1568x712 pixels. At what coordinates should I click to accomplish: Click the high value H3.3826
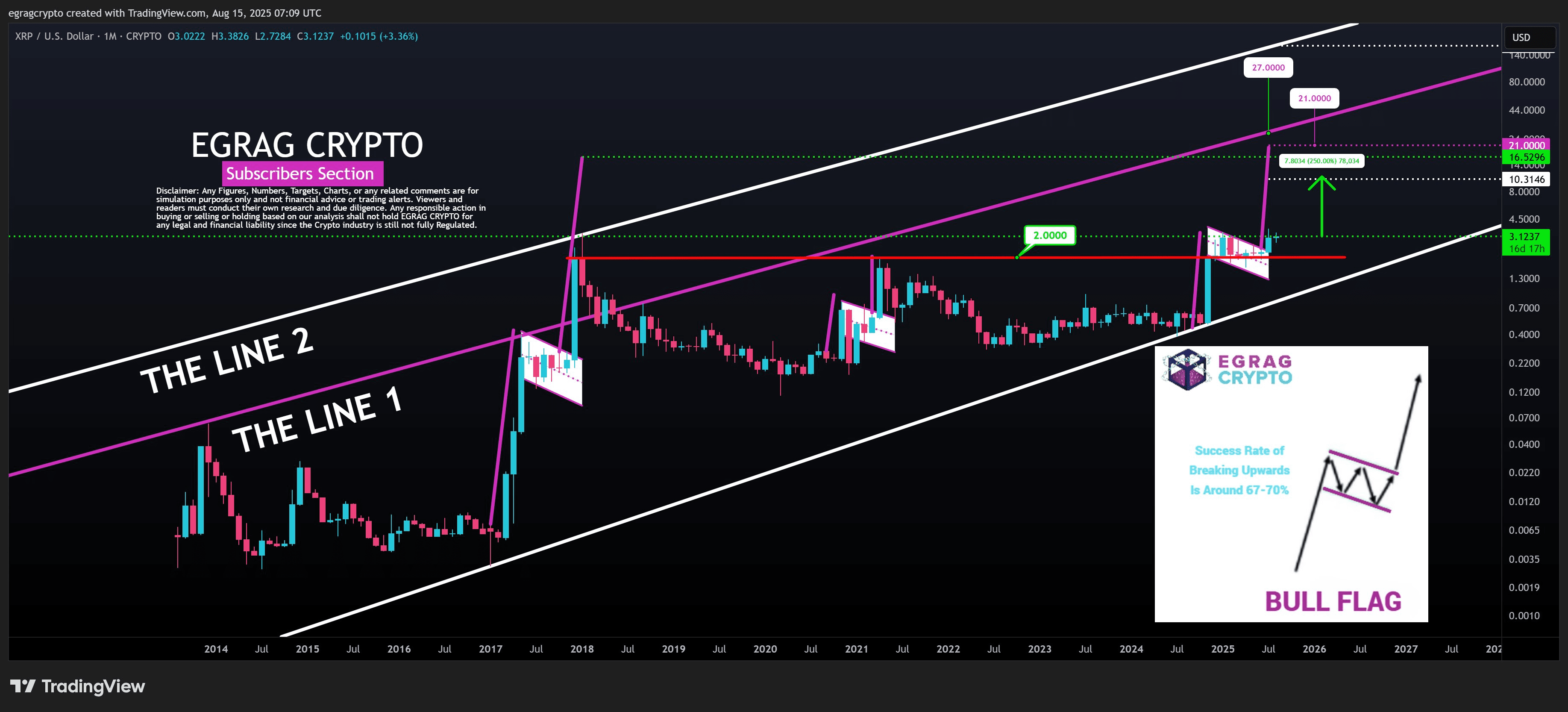230,37
